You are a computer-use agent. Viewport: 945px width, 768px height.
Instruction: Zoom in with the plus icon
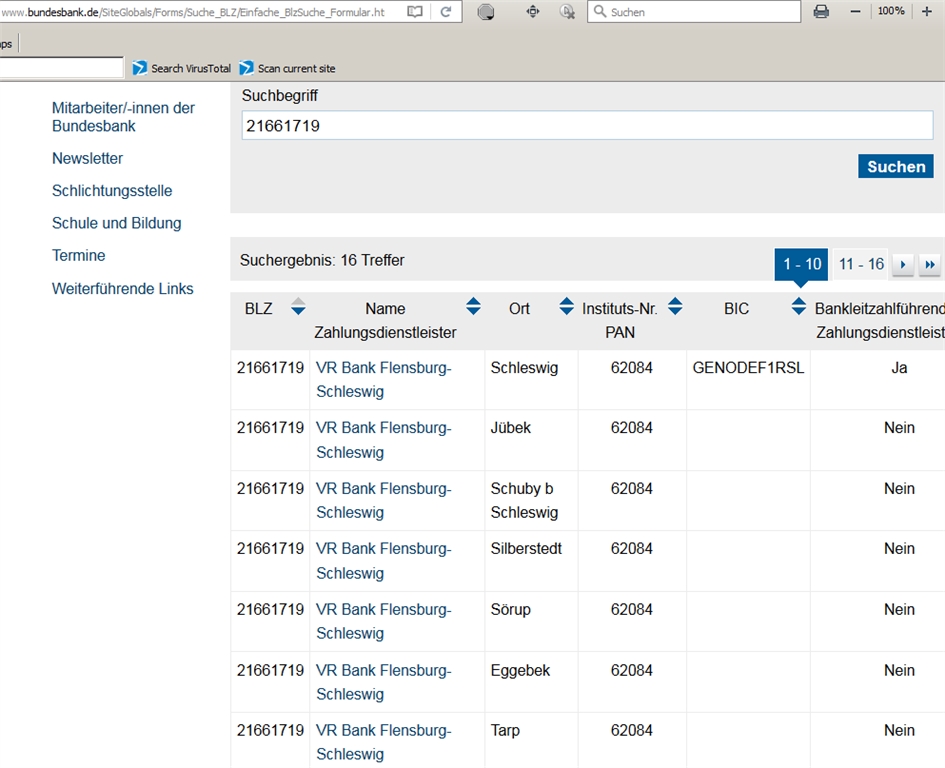926,12
